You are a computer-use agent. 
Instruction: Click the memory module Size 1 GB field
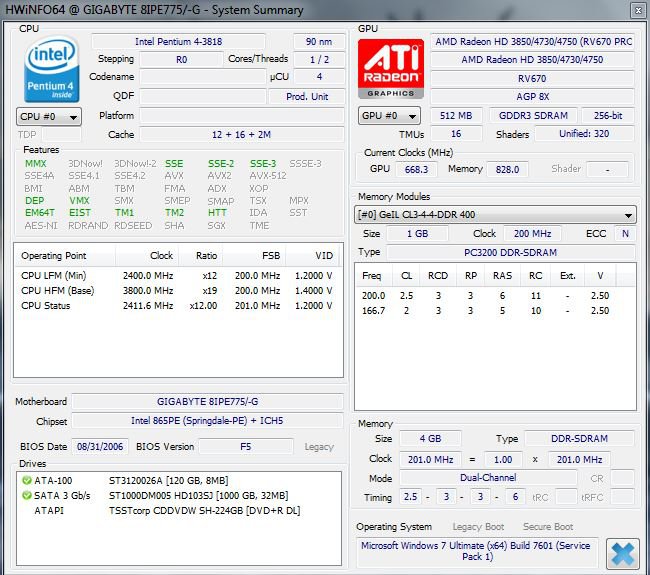coord(417,234)
